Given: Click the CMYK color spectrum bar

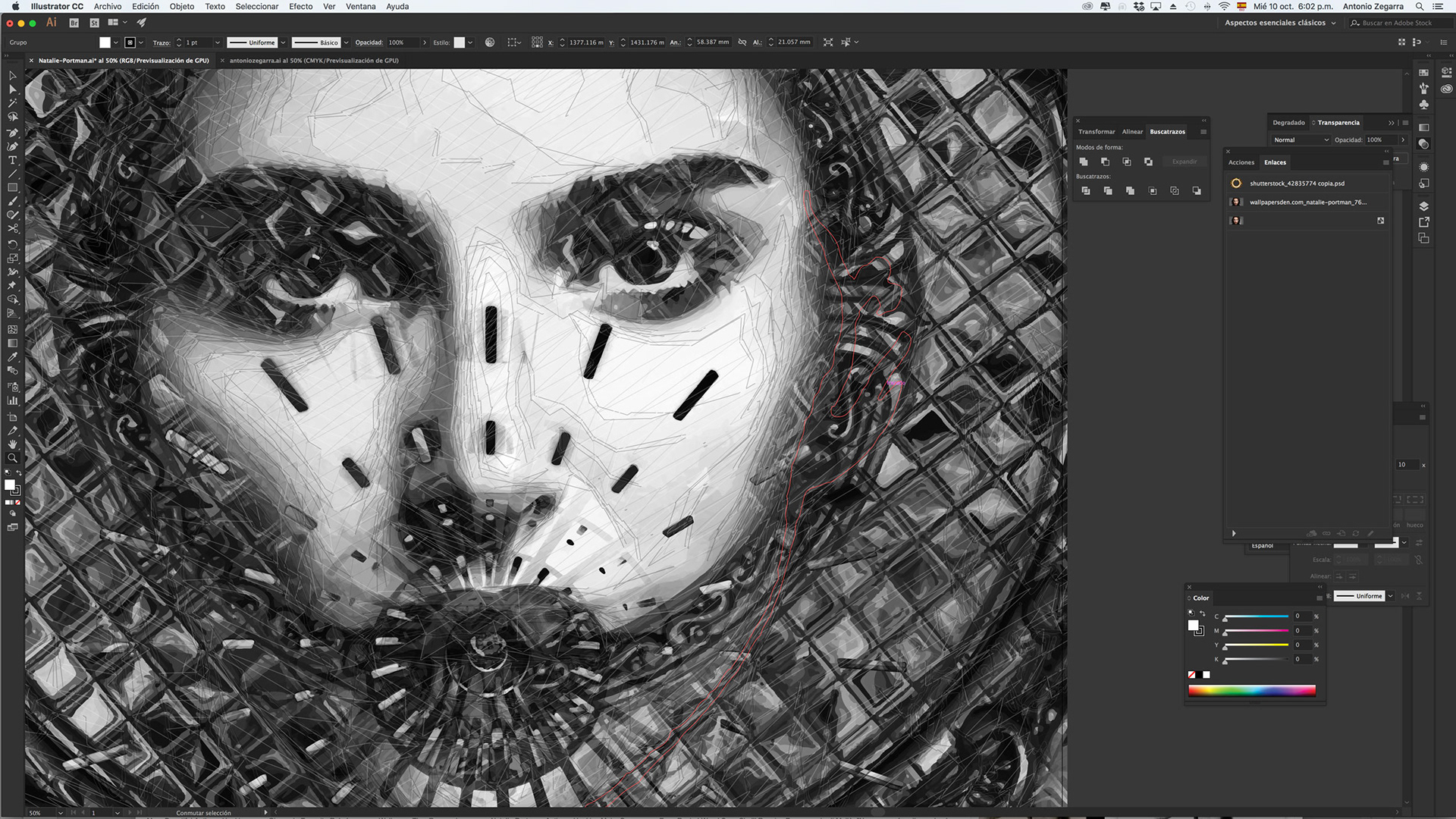Looking at the screenshot, I should click(x=1251, y=690).
